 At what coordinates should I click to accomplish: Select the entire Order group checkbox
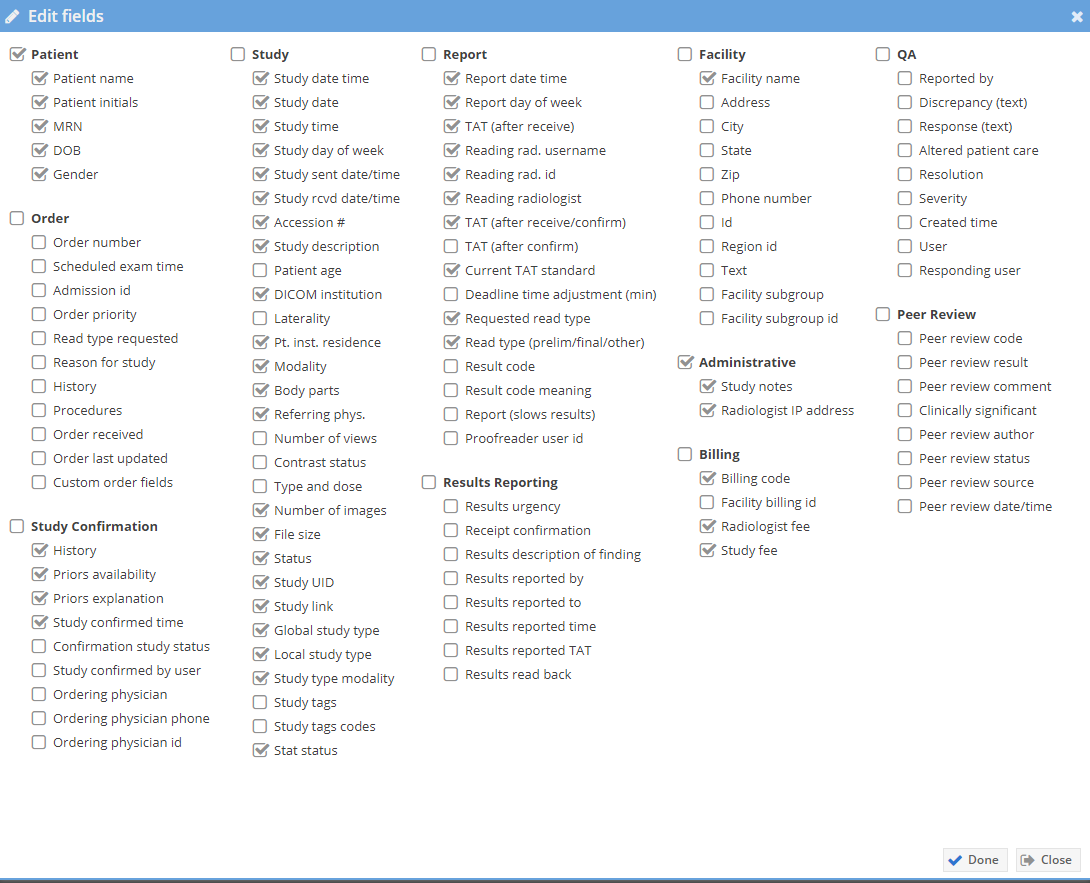[x=17, y=218]
